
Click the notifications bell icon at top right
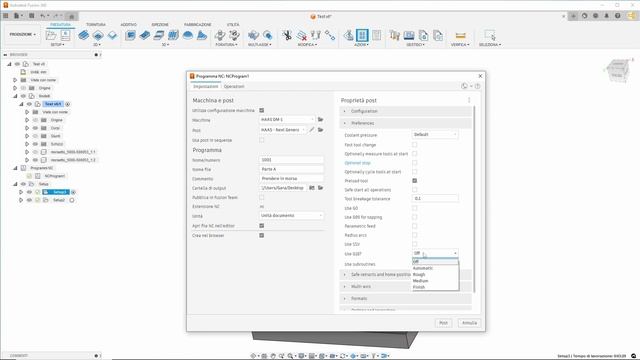607,16
